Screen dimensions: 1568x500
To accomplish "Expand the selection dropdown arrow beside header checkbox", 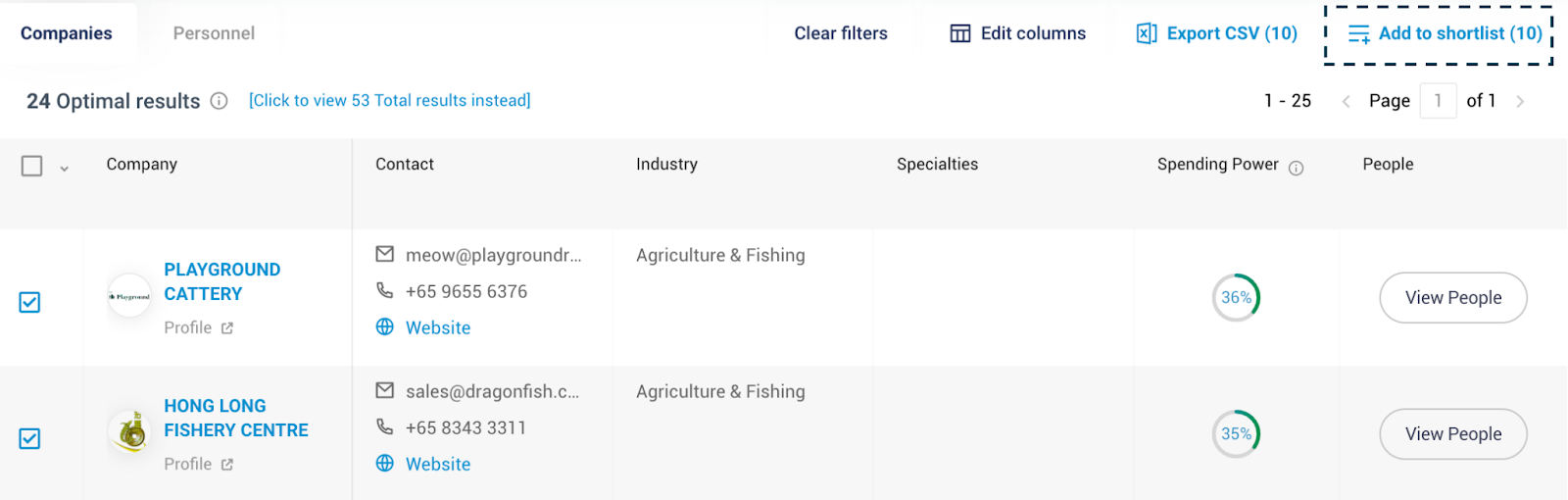I will 65,169.
